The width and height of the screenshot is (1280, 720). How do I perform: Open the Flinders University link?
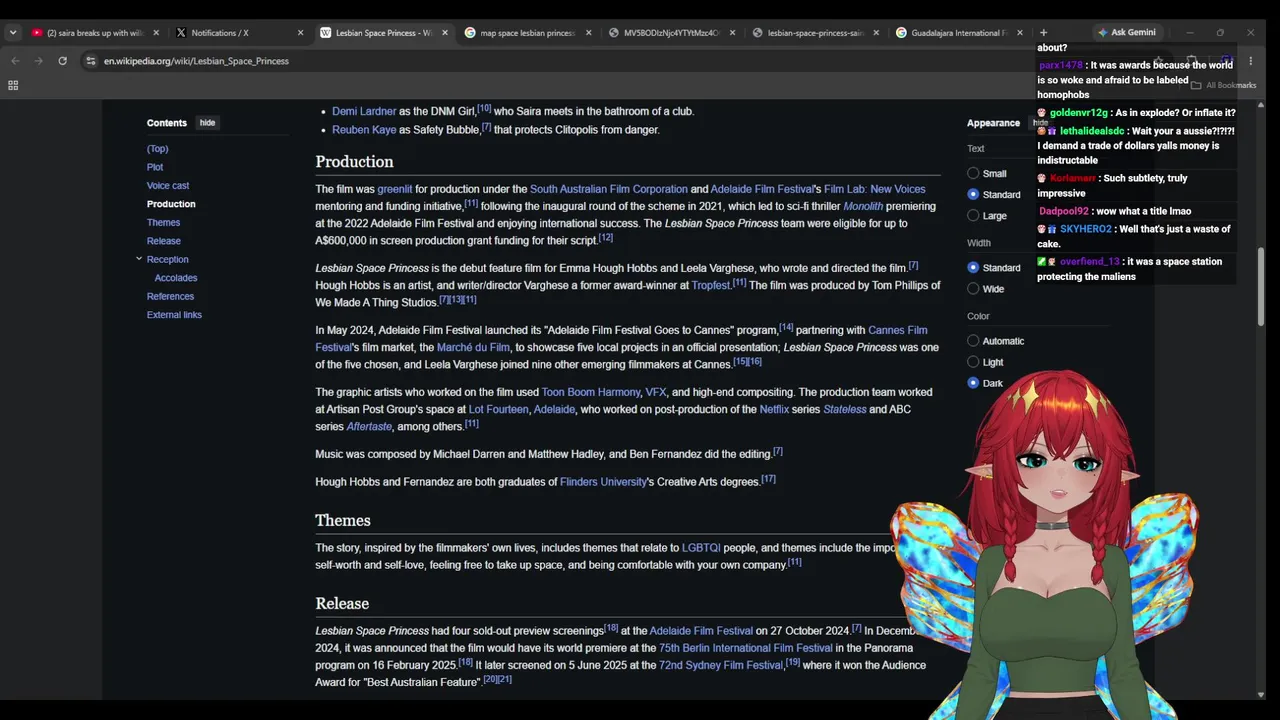pos(603,482)
